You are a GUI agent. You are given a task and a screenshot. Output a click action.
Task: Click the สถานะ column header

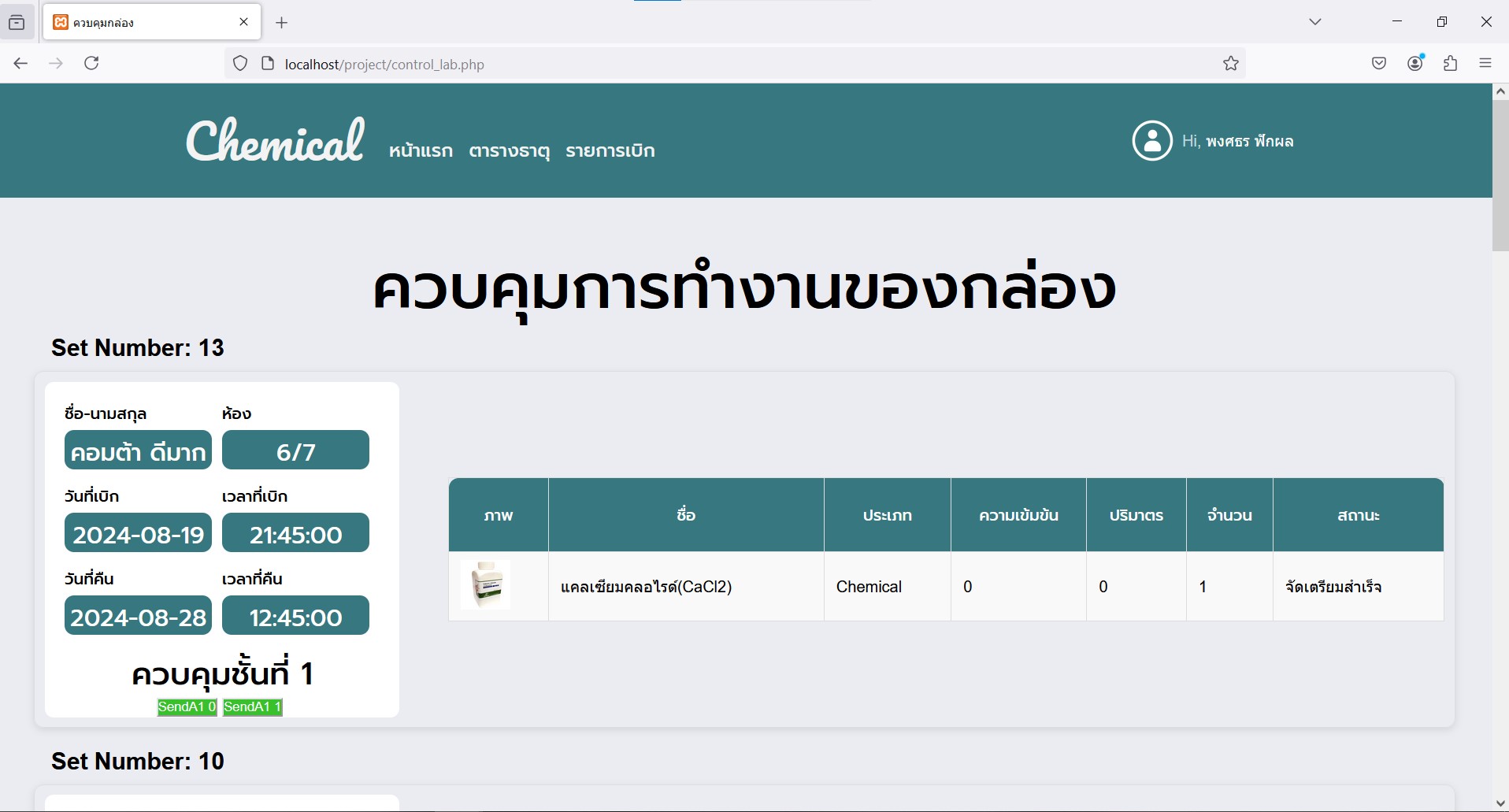[x=1359, y=515]
